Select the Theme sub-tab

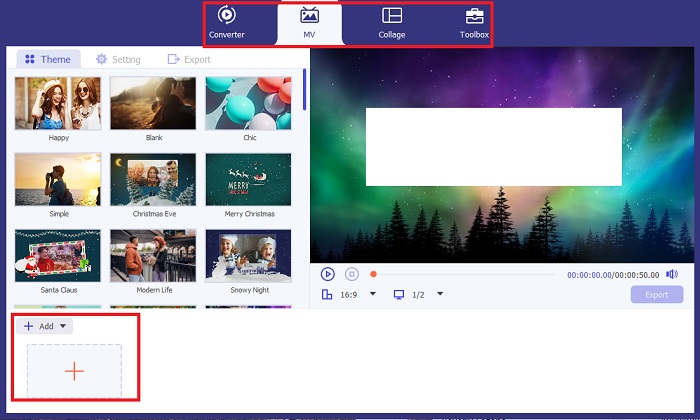tap(48, 59)
